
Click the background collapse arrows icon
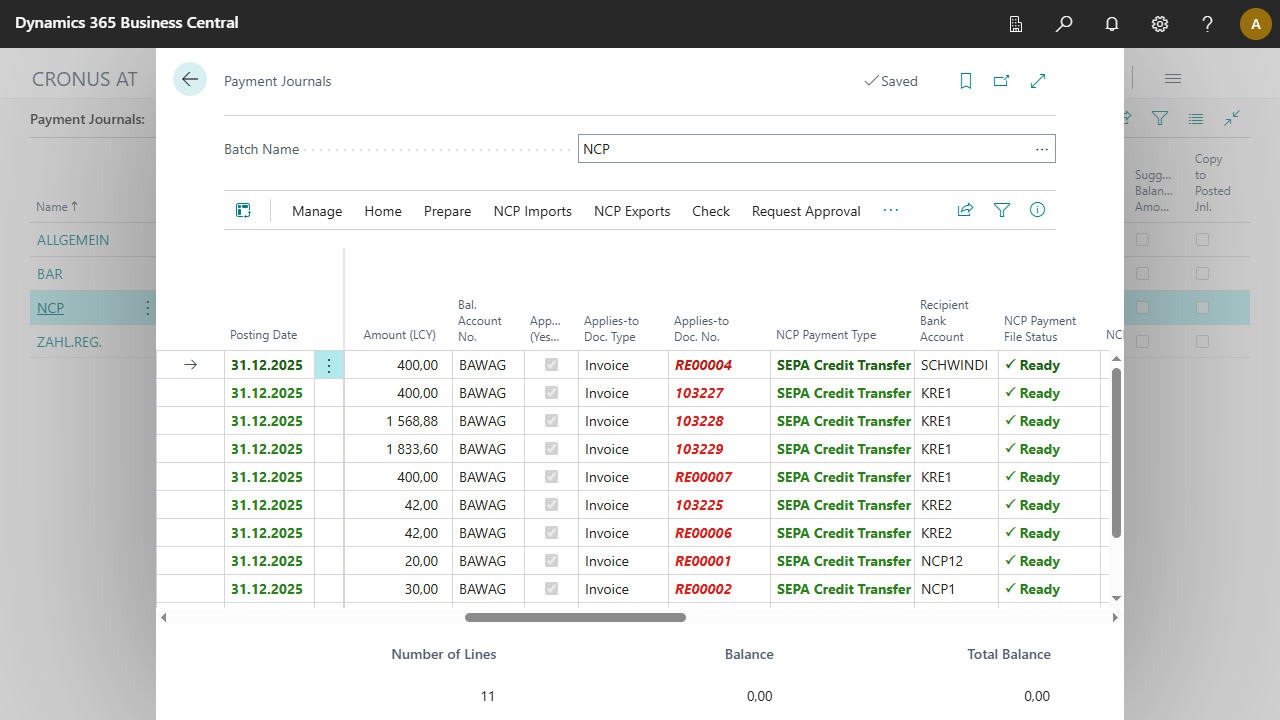tap(1232, 118)
